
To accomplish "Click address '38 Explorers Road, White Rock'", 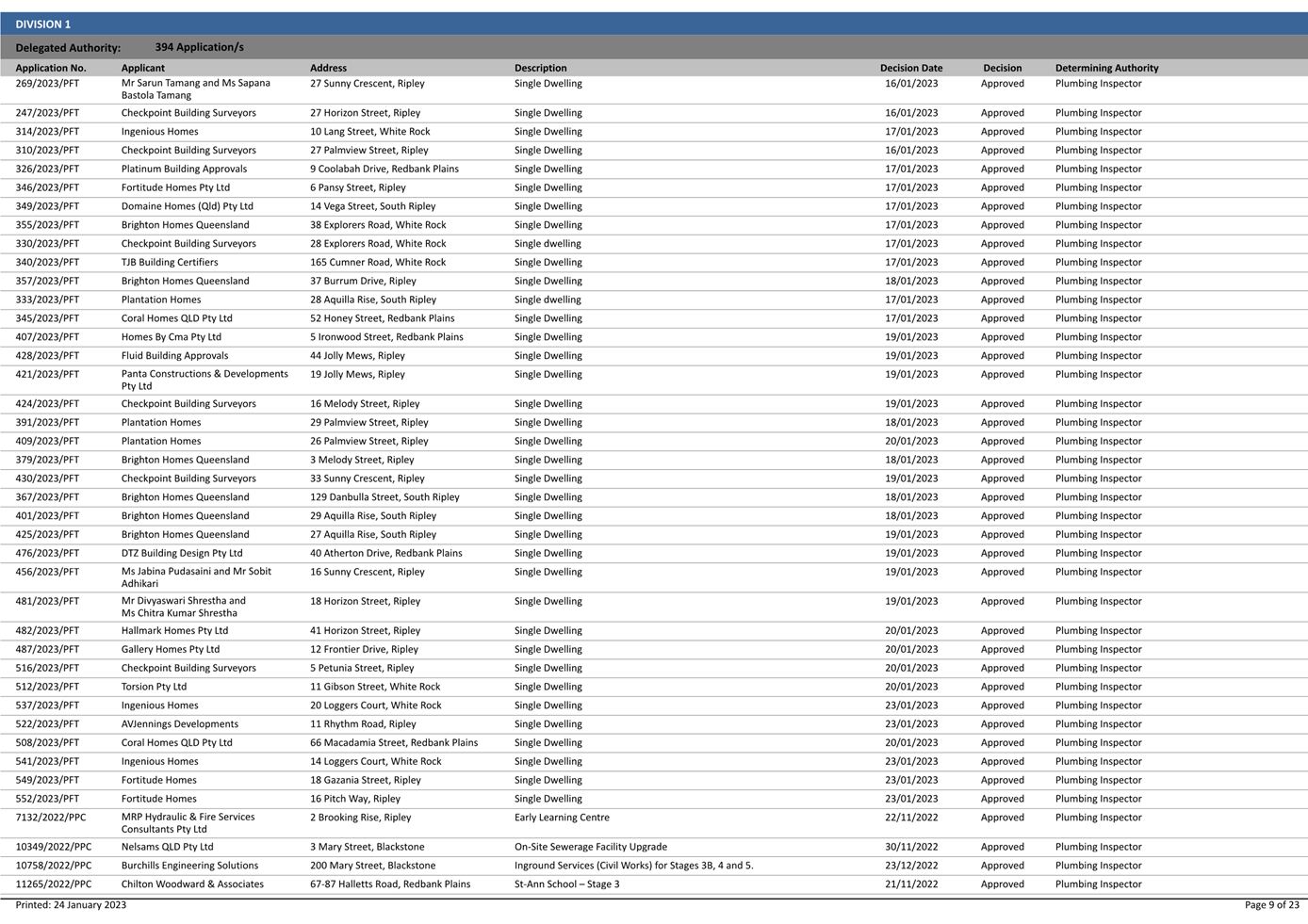I will pos(378,225).
